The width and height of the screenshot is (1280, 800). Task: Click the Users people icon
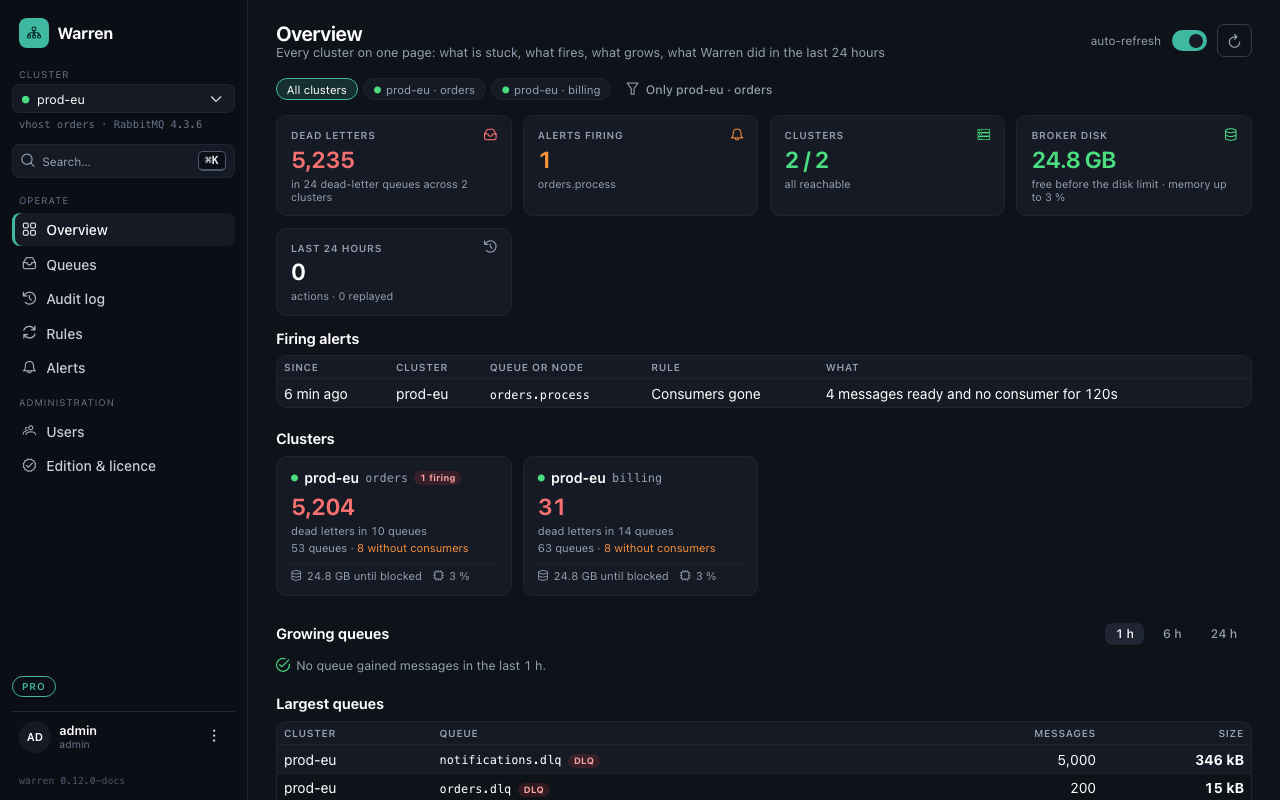29,431
